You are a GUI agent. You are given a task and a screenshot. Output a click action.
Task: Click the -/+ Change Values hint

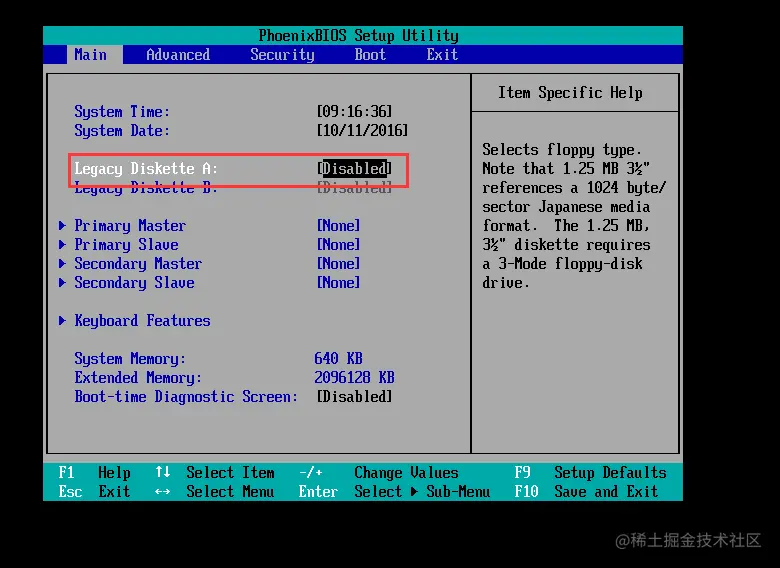pyautogui.click(x=379, y=473)
